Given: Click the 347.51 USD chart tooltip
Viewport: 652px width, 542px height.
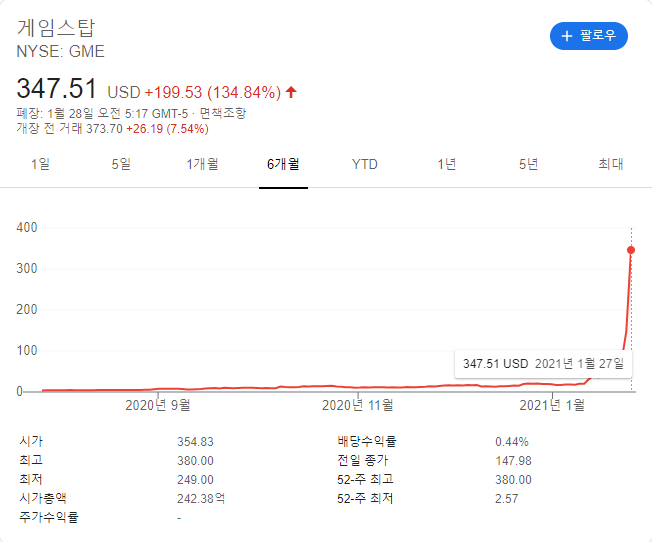Looking at the screenshot, I should click(543, 364).
